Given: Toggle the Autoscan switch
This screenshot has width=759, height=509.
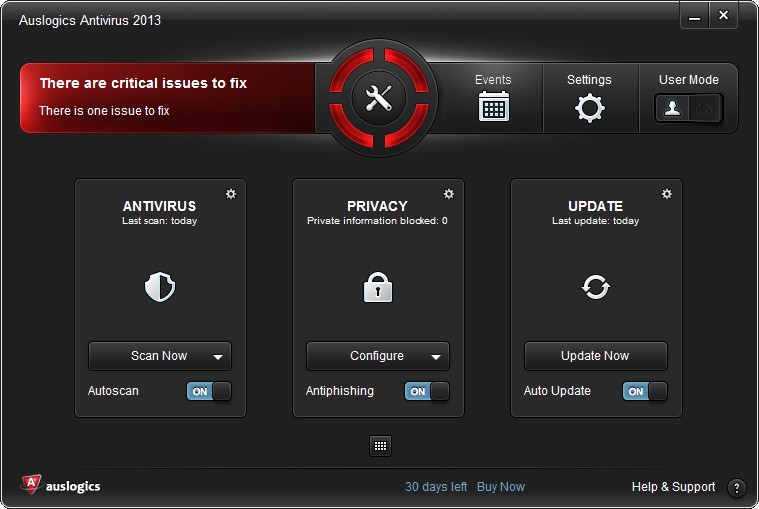Looking at the screenshot, I should coord(209,391).
